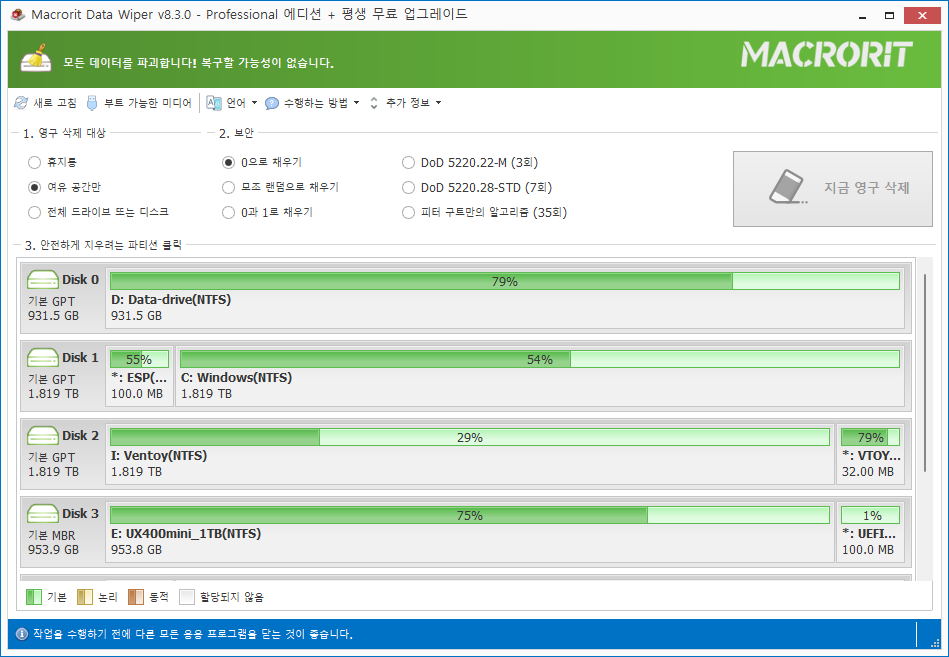The image size is (949, 657).
Task: Click the eraser icon on wipe button
Action: point(788,187)
